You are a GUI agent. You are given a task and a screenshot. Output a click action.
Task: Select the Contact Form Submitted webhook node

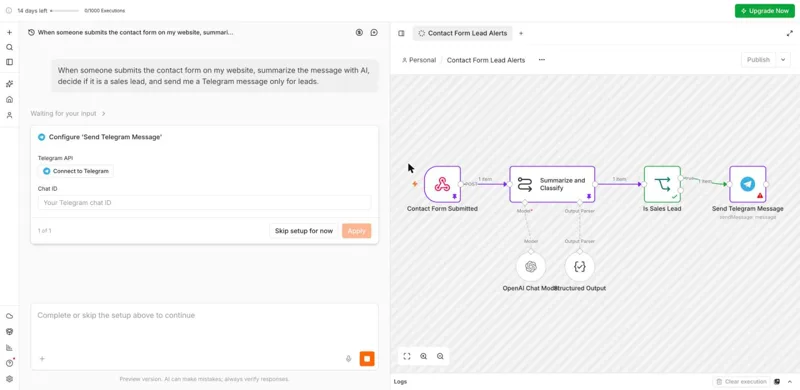[442, 184]
